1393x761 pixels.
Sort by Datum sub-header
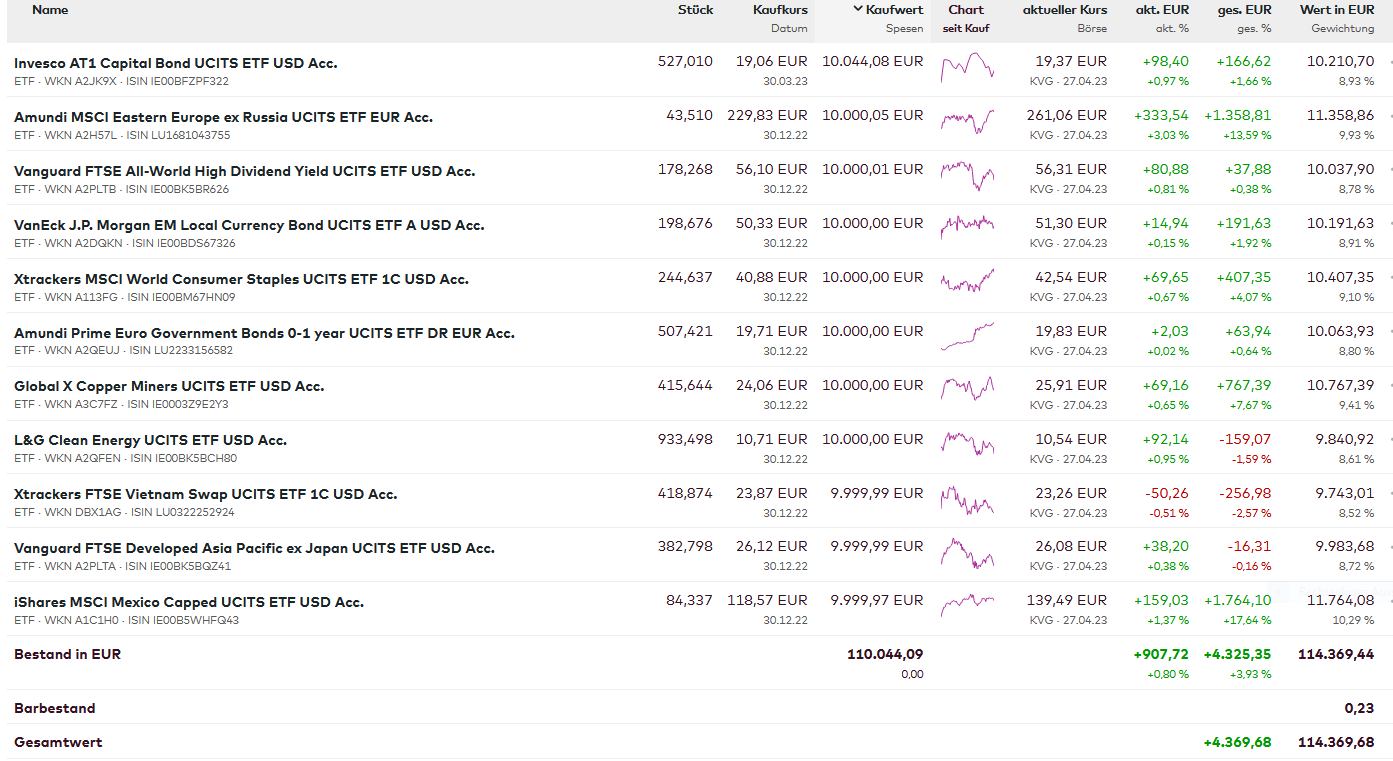tap(789, 29)
